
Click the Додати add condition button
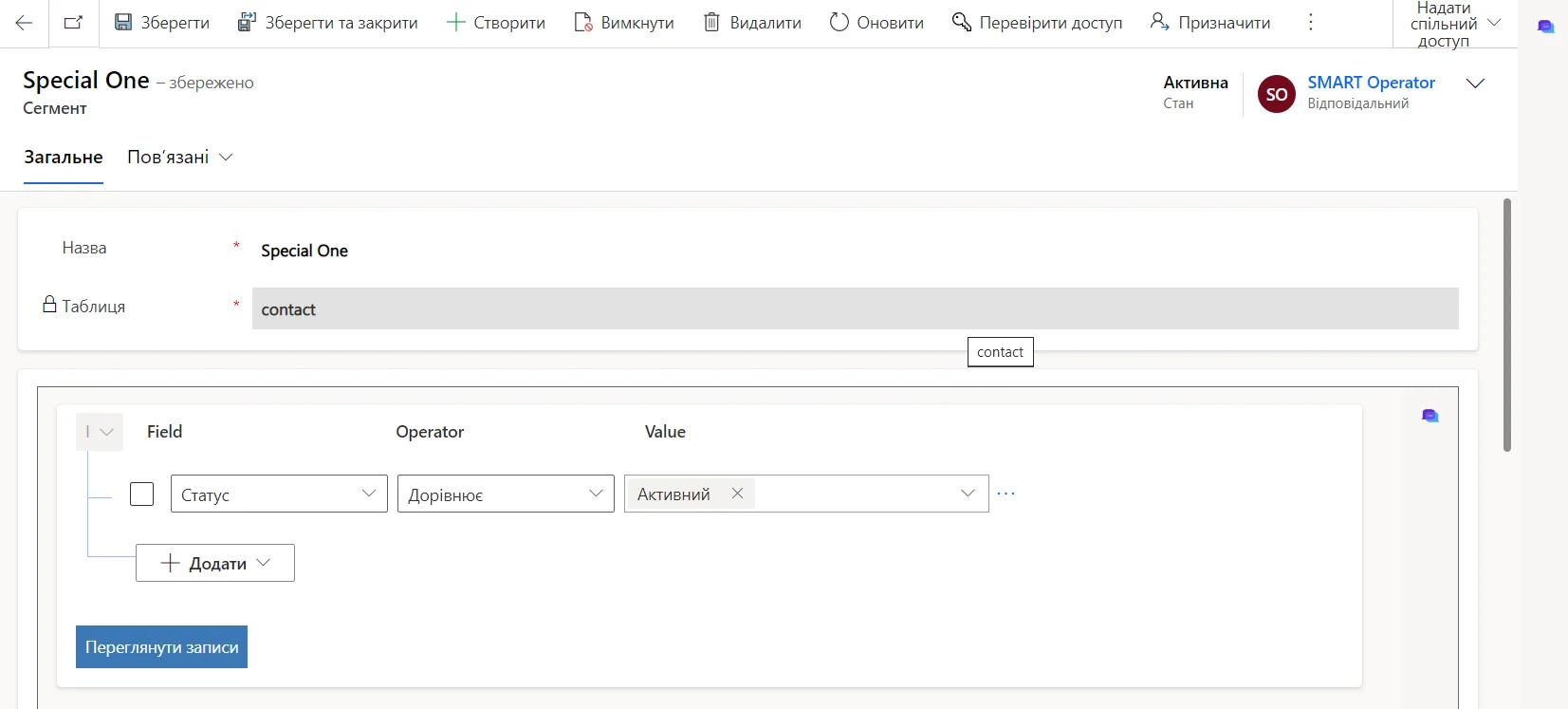coord(215,563)
